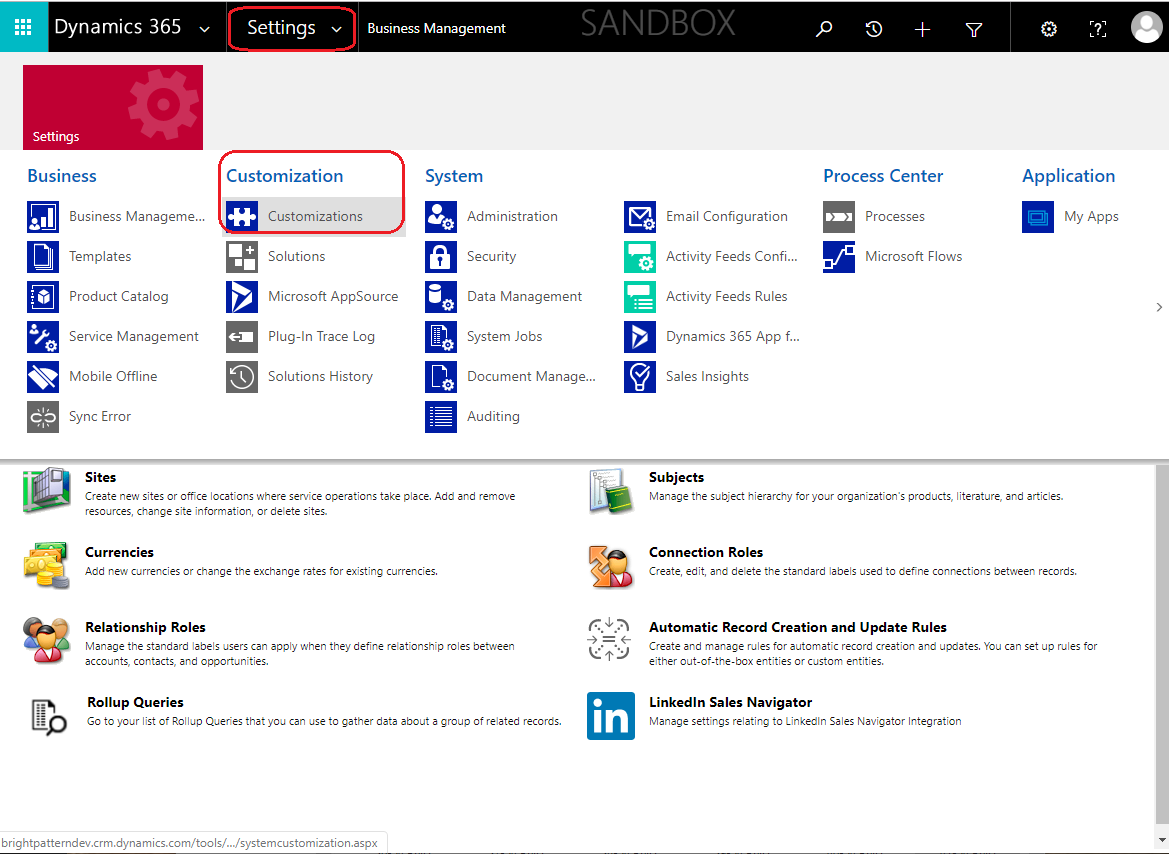Open the user profile avatar
Screen dimensions: 1169x854
click(x=1146, y=27)
